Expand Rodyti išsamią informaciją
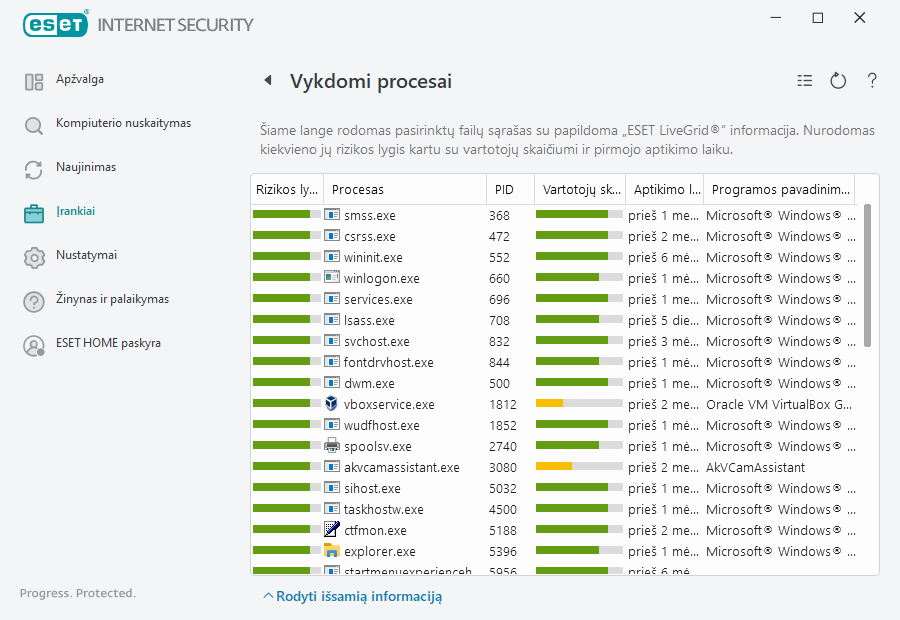This screenshot has width=900, height=620. (x=352, y=596)
